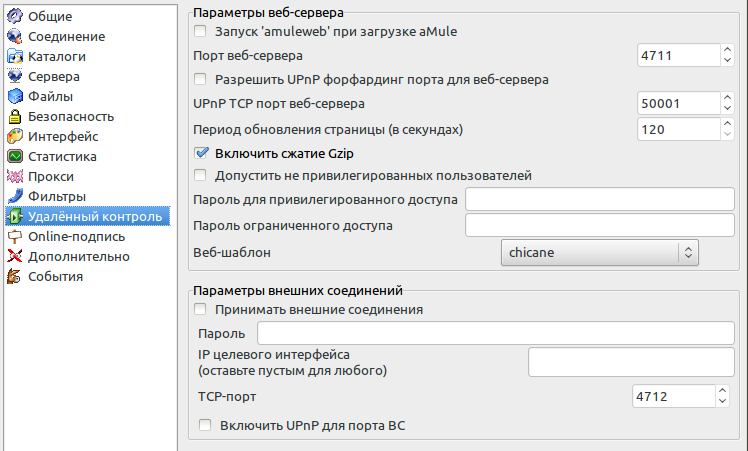
Task: Decrease the UPnP TCP web server port
Action: tap(727, 109)
